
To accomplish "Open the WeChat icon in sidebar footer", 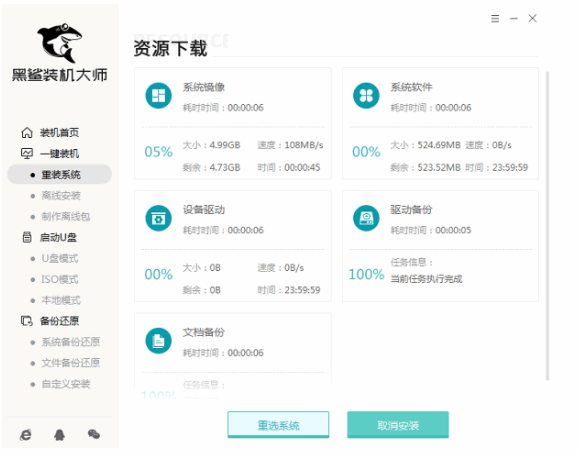I will pos(94,434).
